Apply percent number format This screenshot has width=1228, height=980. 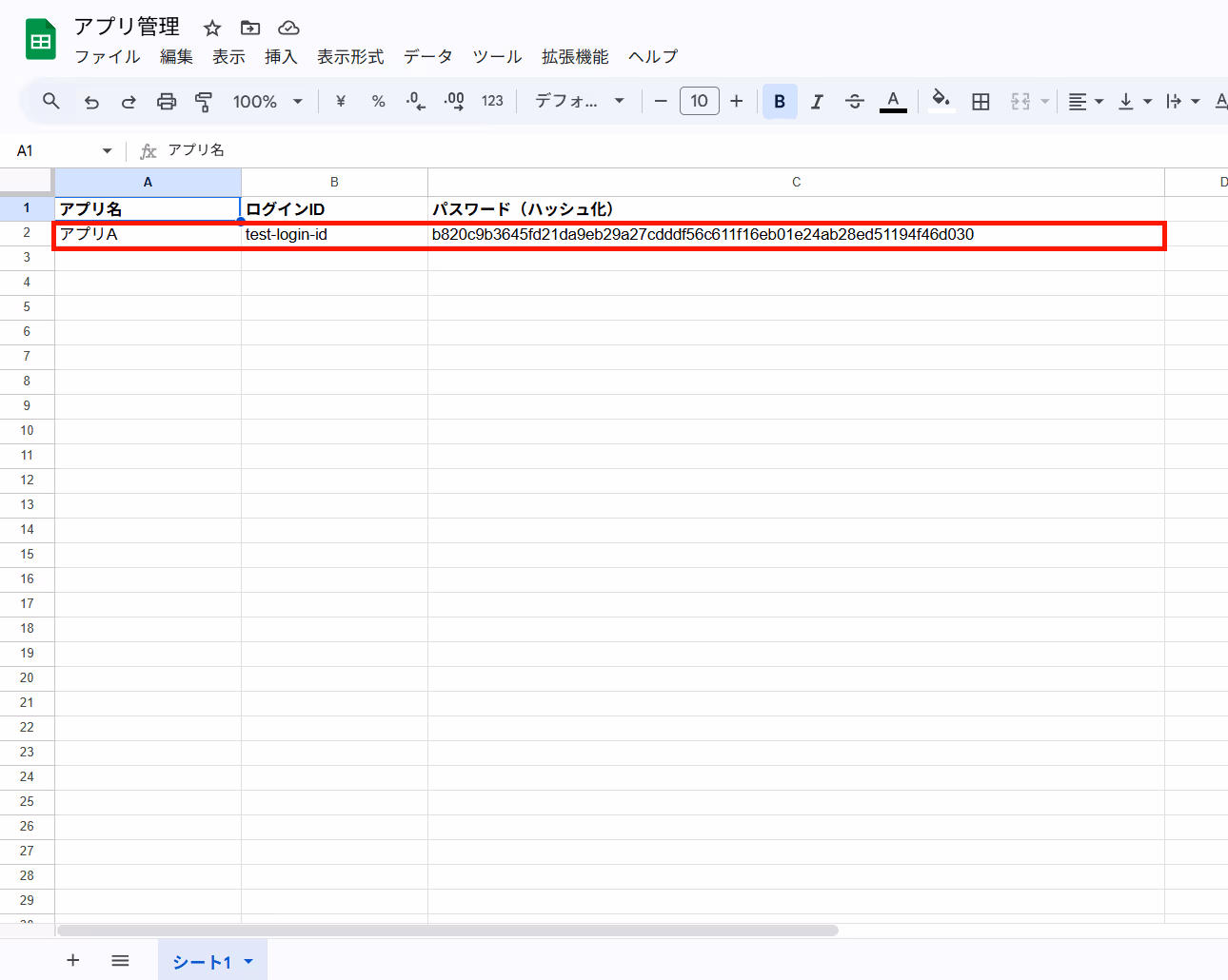pos(378,101)
